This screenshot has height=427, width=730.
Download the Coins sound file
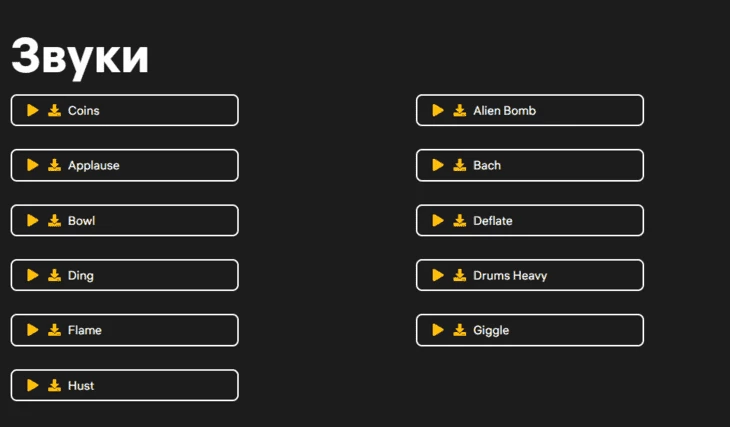click(x=54, y=110)
